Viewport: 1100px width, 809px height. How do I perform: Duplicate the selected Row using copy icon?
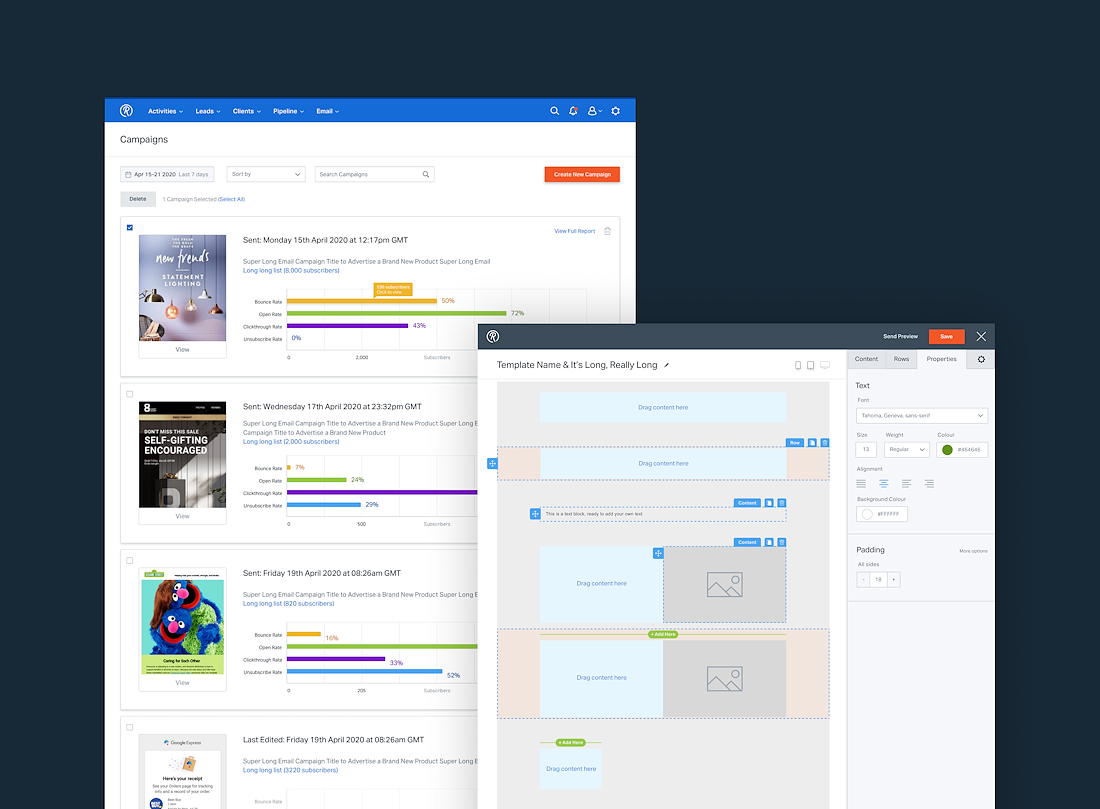[x=812, y=443]
